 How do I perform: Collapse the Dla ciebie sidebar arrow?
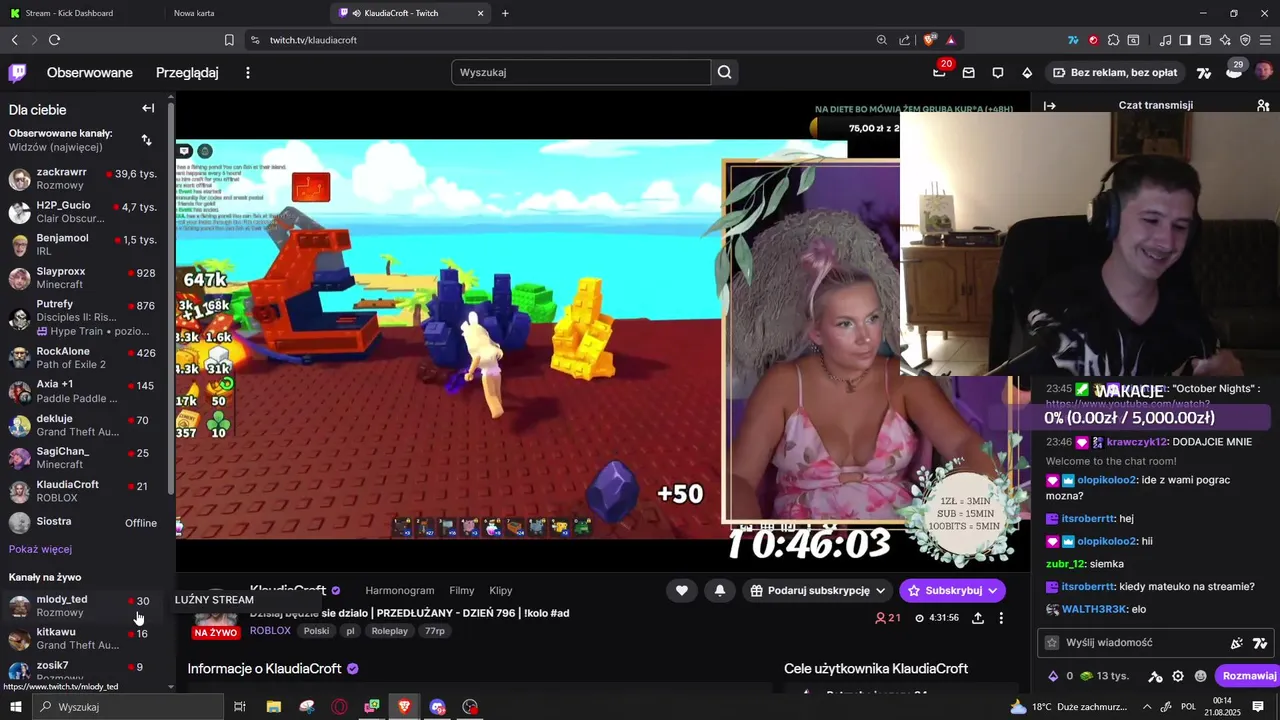[148, 108]
